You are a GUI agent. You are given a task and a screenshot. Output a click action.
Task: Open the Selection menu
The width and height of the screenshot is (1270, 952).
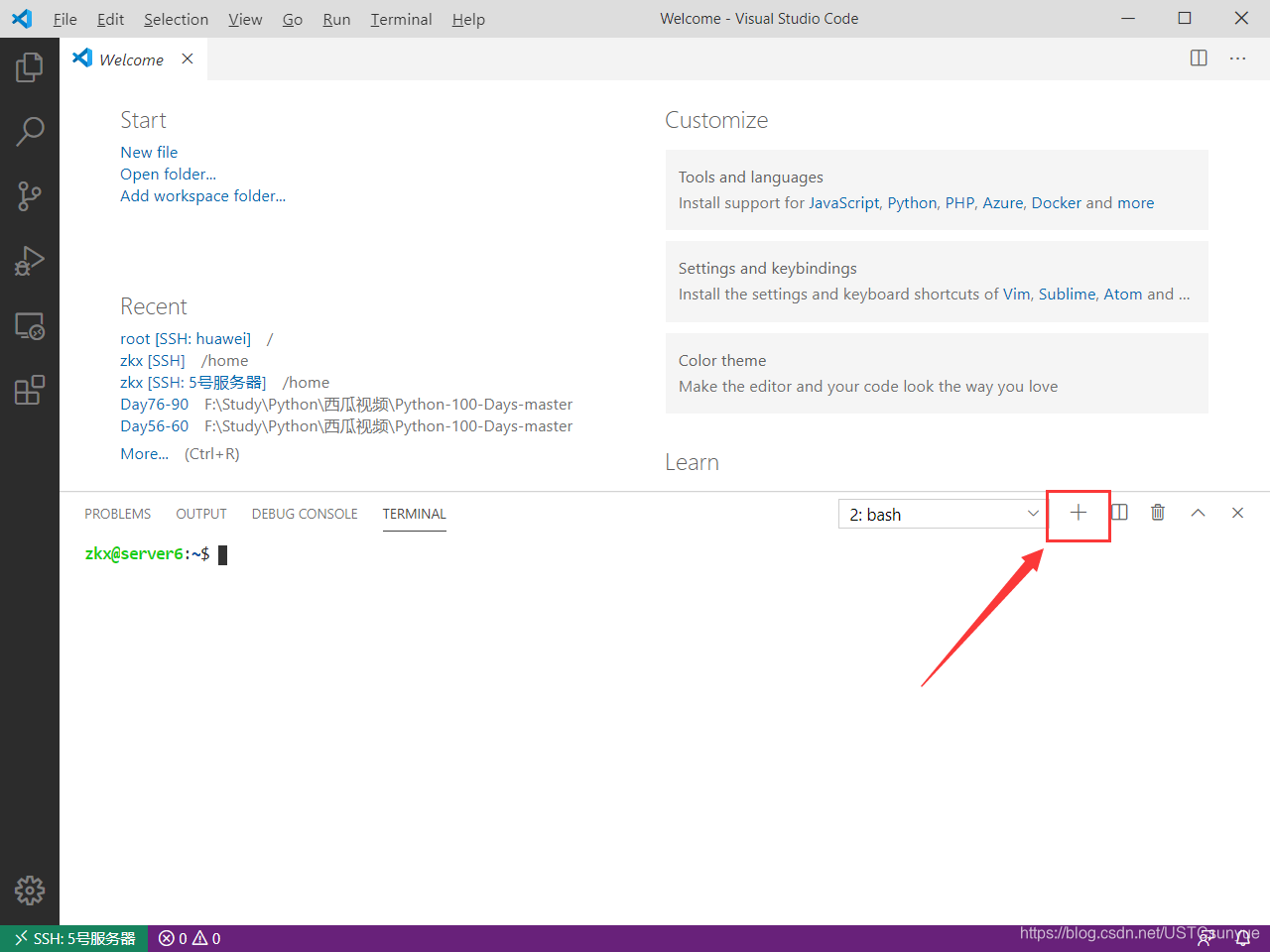coord(177,19)
